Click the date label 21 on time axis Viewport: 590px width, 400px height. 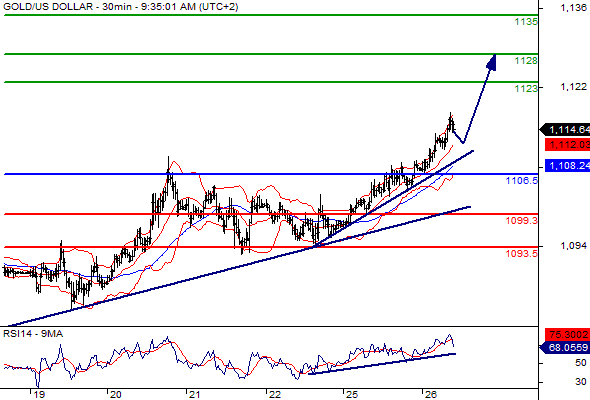[194, 395]
